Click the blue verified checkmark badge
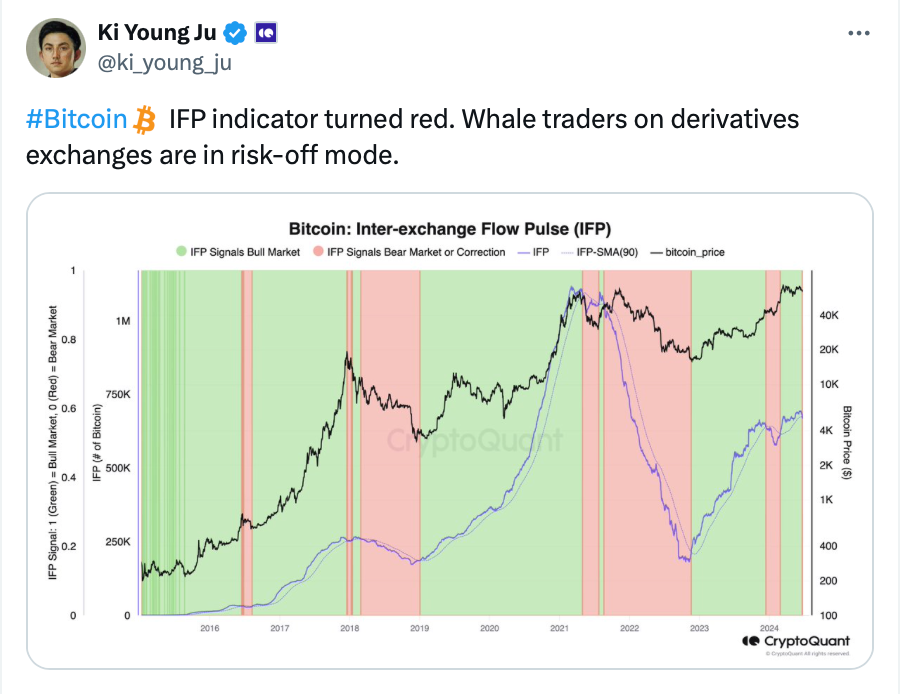This screenshot has width=902, height=694. (x=236, y=33)
